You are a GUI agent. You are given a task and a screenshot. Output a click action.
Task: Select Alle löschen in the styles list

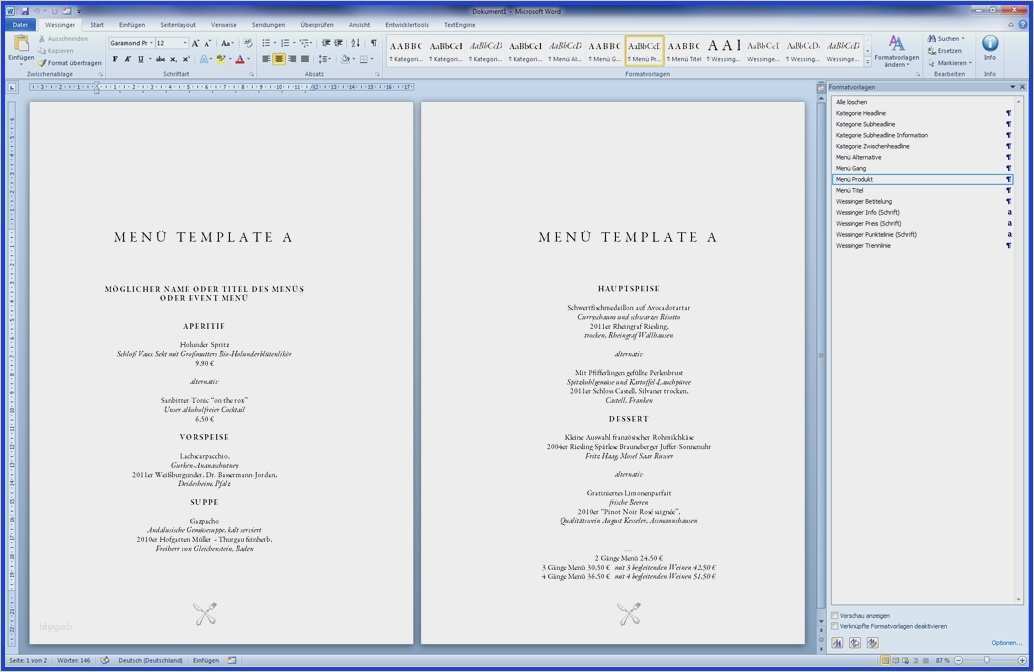tap(852, 102)
